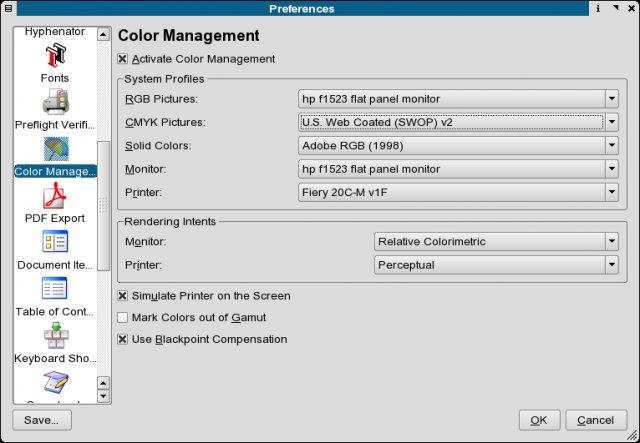Open the Table of Contents icon
The image size is (640, 443).
54,288
